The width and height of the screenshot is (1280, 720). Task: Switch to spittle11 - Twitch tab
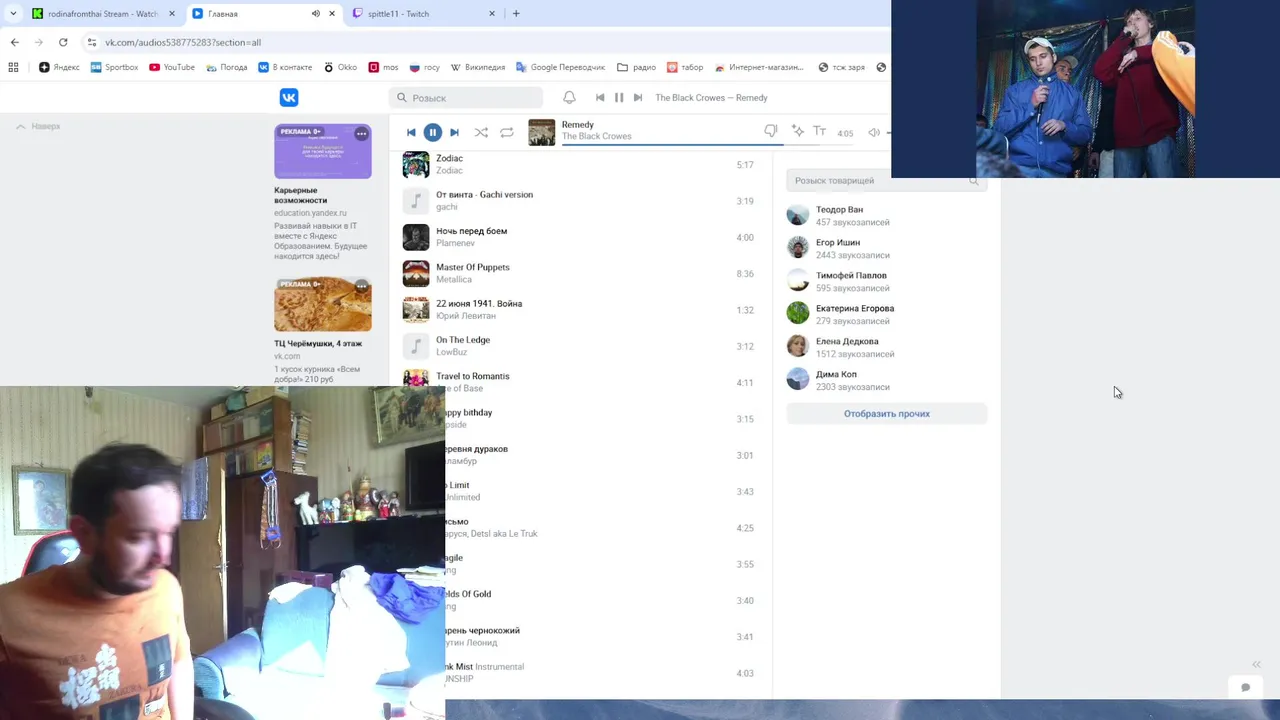tap(425, 14)
